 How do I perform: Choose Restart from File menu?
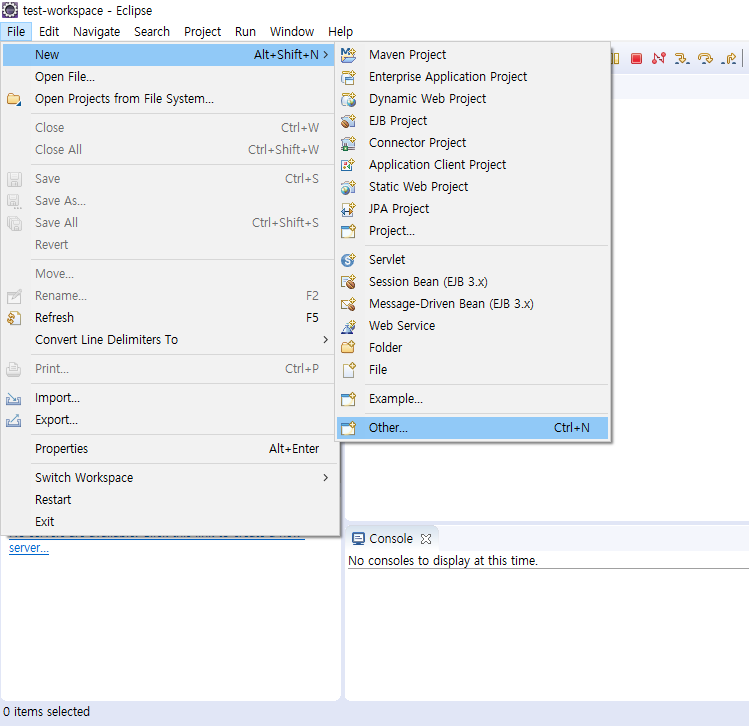coord(168,500)
